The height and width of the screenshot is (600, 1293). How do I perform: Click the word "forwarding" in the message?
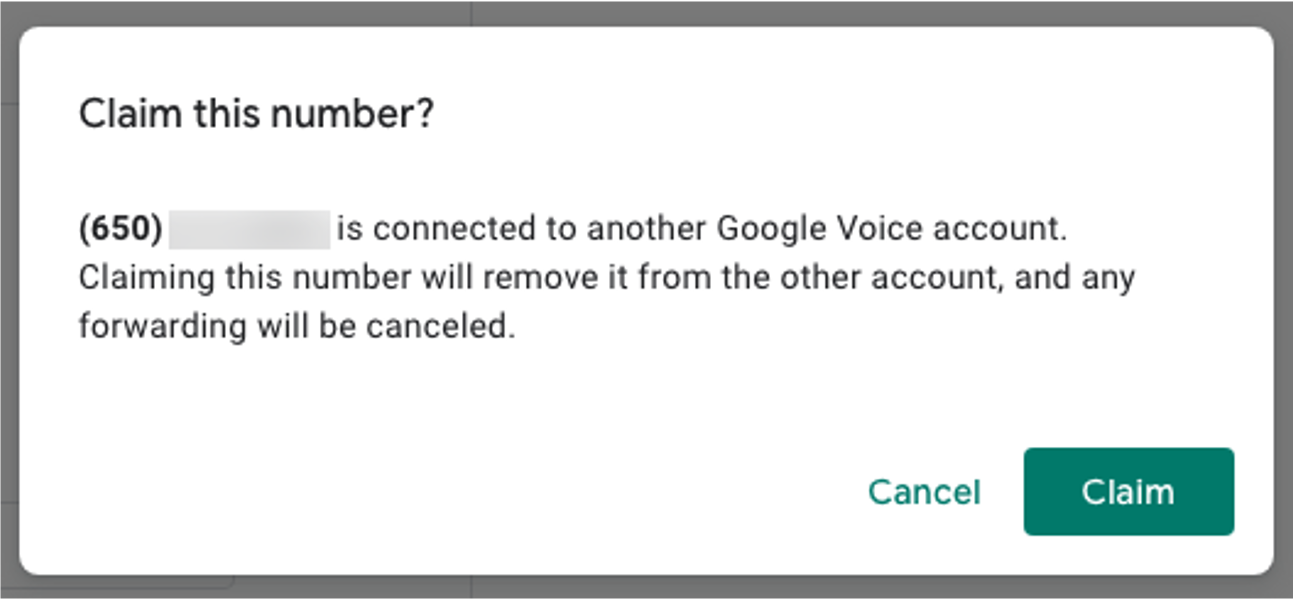[159, 326]
